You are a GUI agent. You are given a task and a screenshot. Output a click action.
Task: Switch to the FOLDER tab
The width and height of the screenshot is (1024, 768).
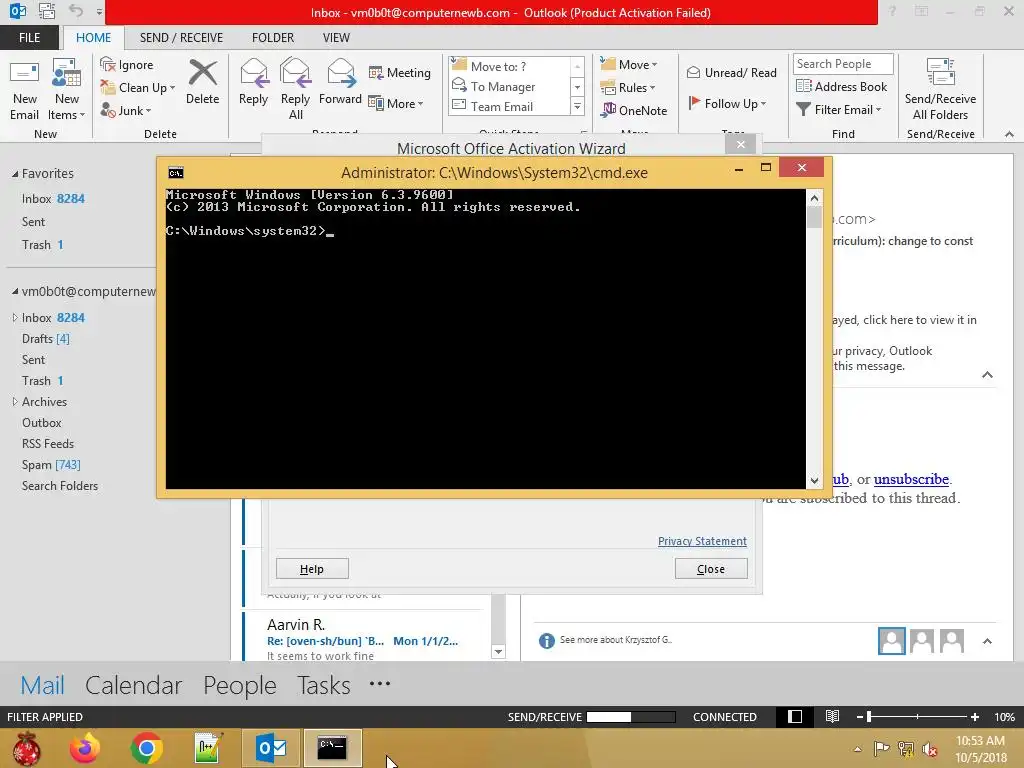(x=273, y=38)
